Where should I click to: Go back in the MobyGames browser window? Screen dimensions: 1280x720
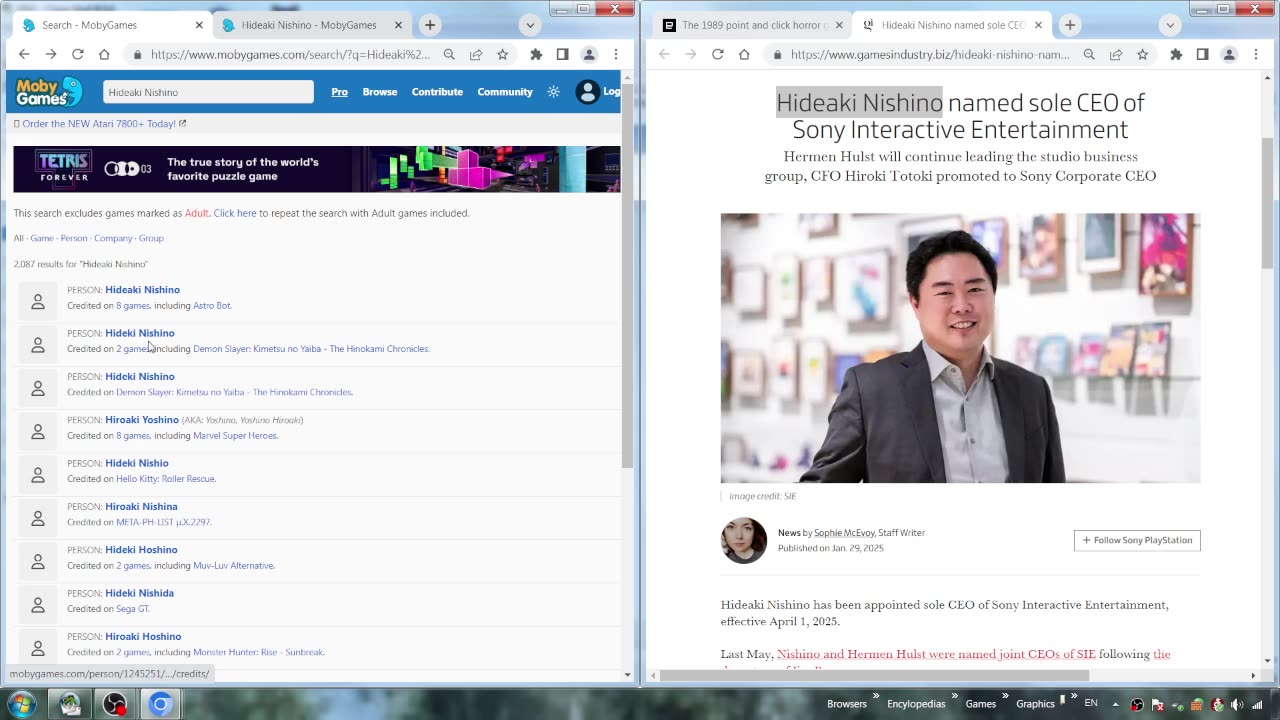coord(24,54)
